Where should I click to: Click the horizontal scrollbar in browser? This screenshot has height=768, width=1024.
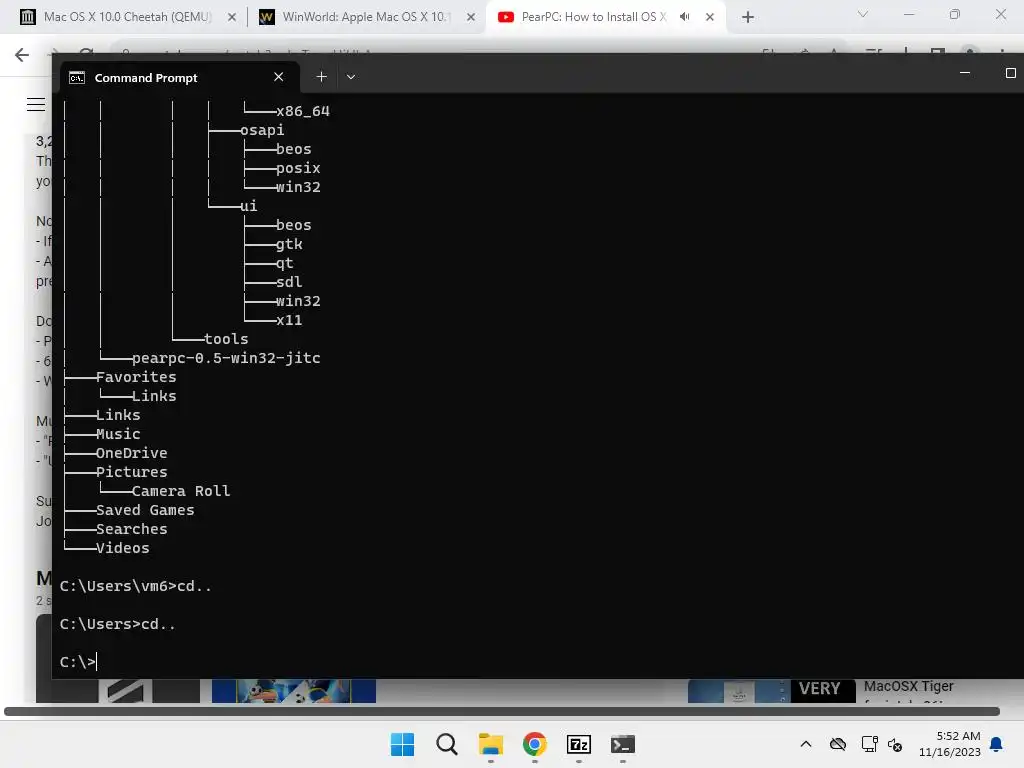[x=502, y=711]
